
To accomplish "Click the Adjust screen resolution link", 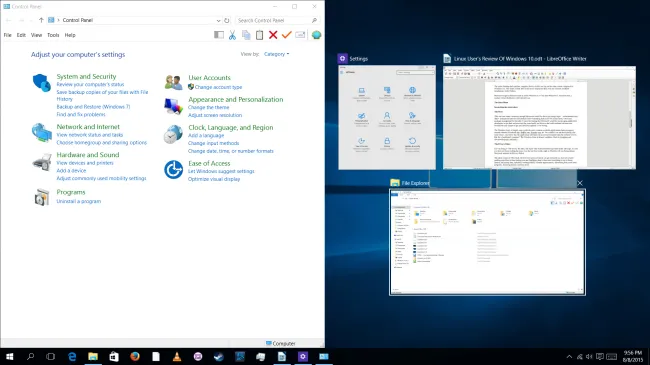I will pos(215,115).
